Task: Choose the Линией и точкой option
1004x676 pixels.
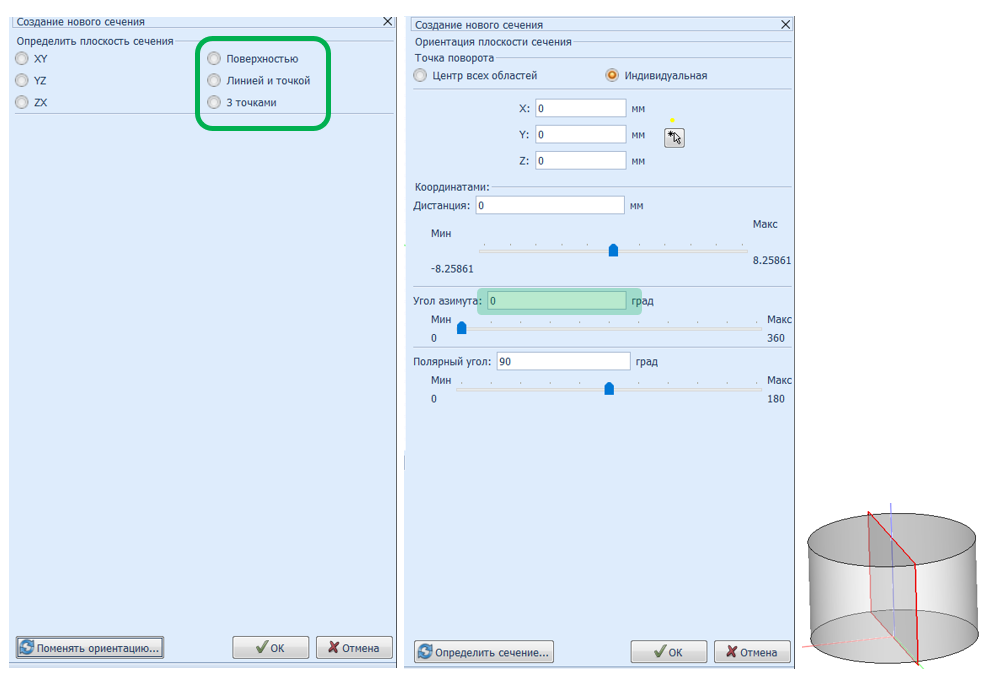Action: point(214,81)
